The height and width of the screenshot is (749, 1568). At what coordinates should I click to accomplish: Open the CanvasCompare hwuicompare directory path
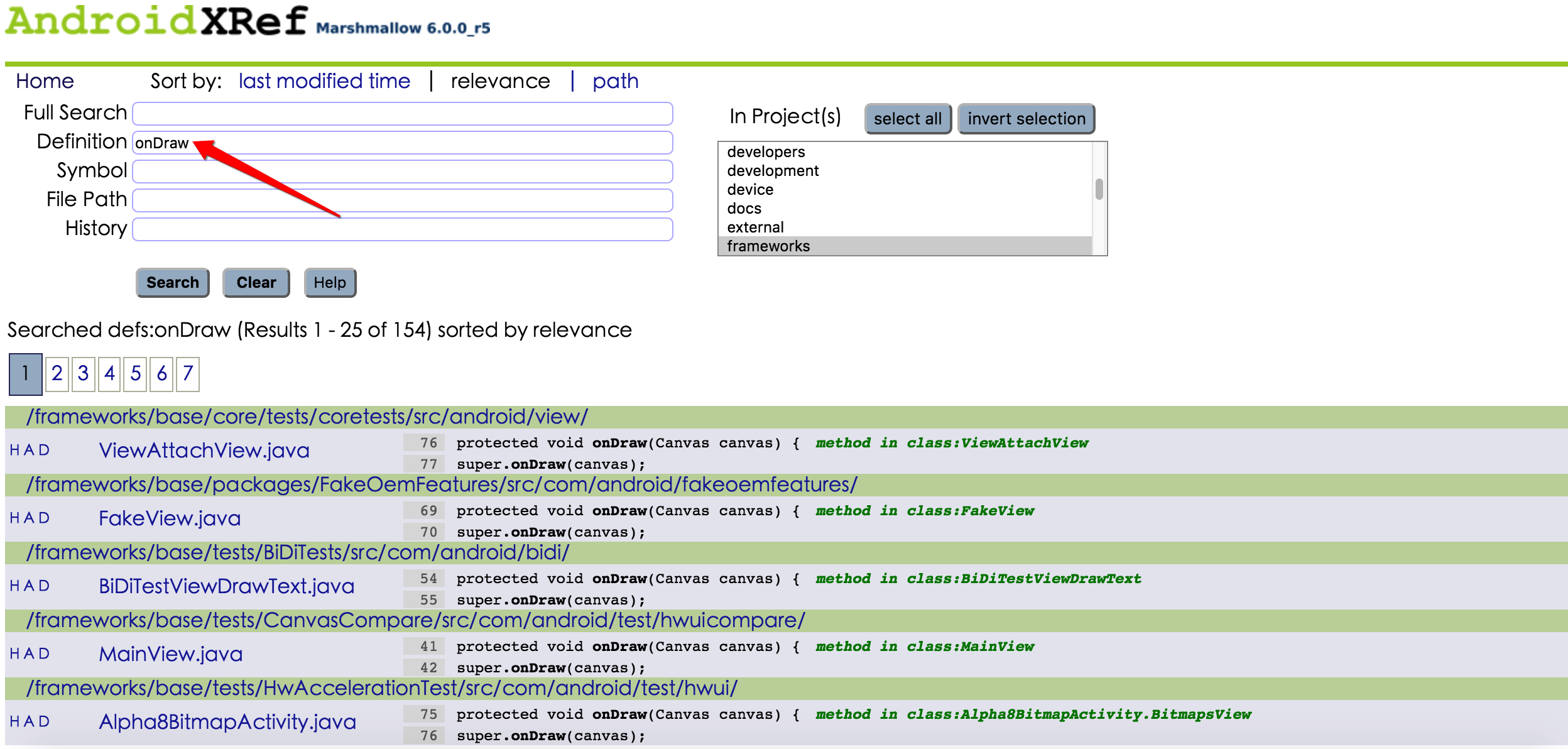[x=416, y=620]
